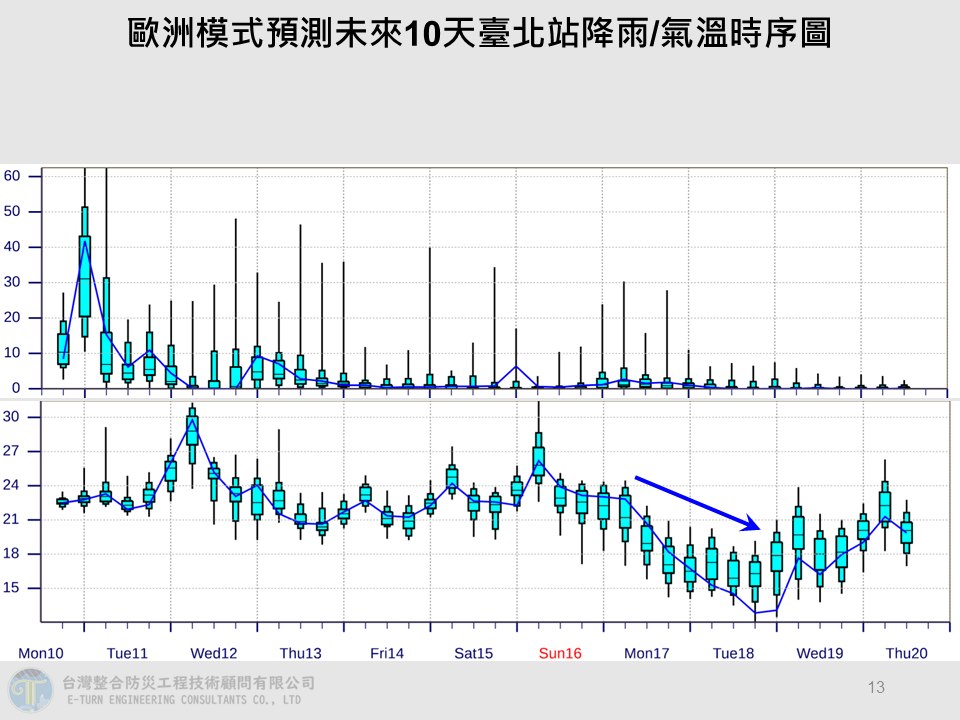This screenshot has height=720, width=960.
Task: Click the temperature peak box before Wed12
Action: point(192,432)
